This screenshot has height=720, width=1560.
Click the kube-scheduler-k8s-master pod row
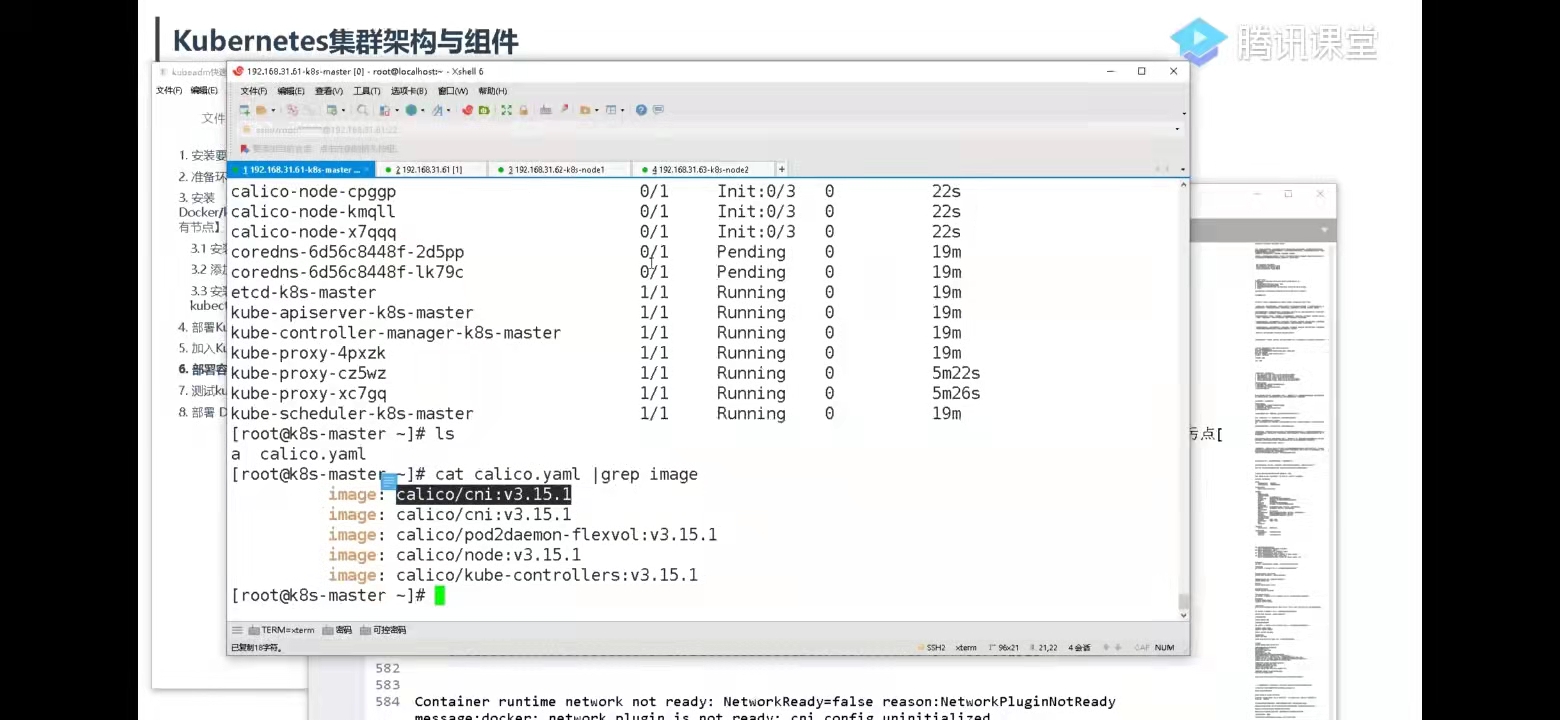click(596, 413)
